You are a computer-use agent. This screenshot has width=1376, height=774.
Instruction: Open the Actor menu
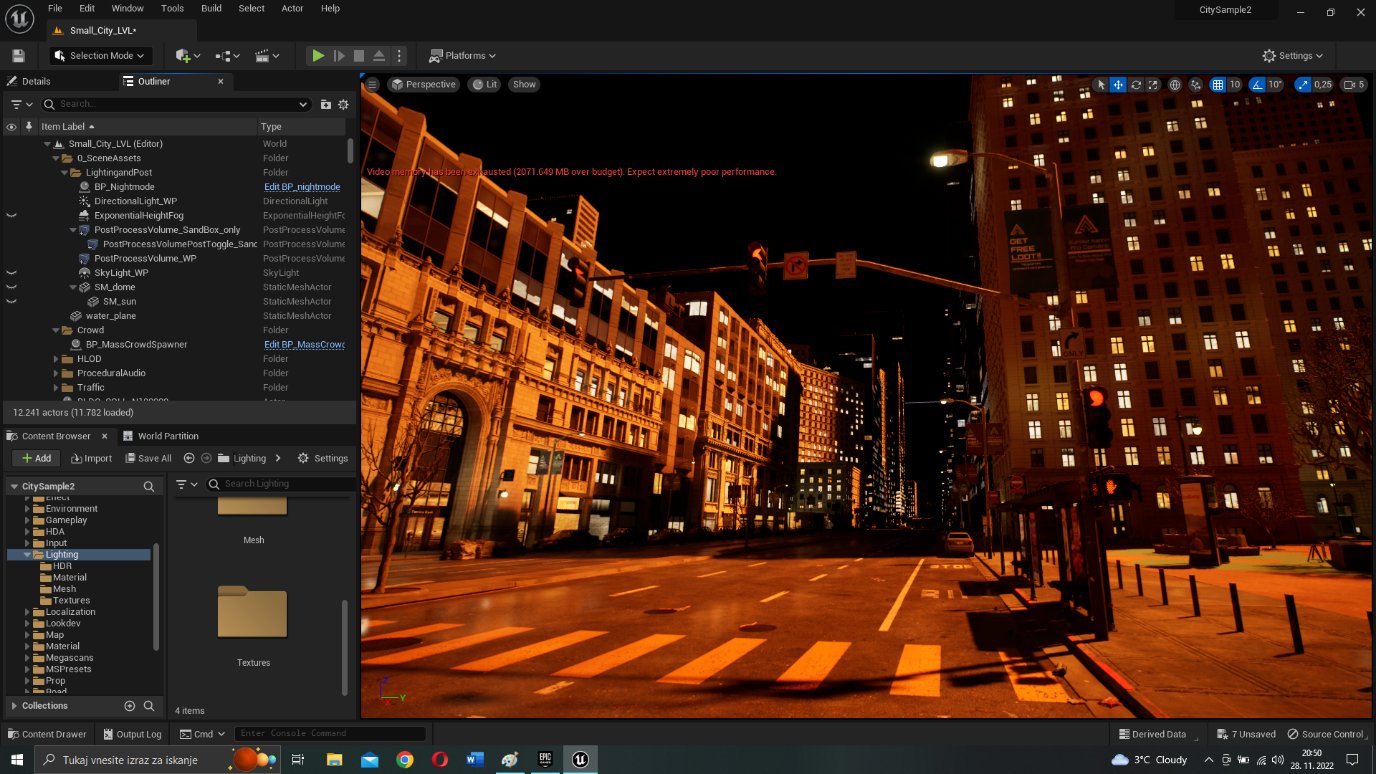(292, 8)
